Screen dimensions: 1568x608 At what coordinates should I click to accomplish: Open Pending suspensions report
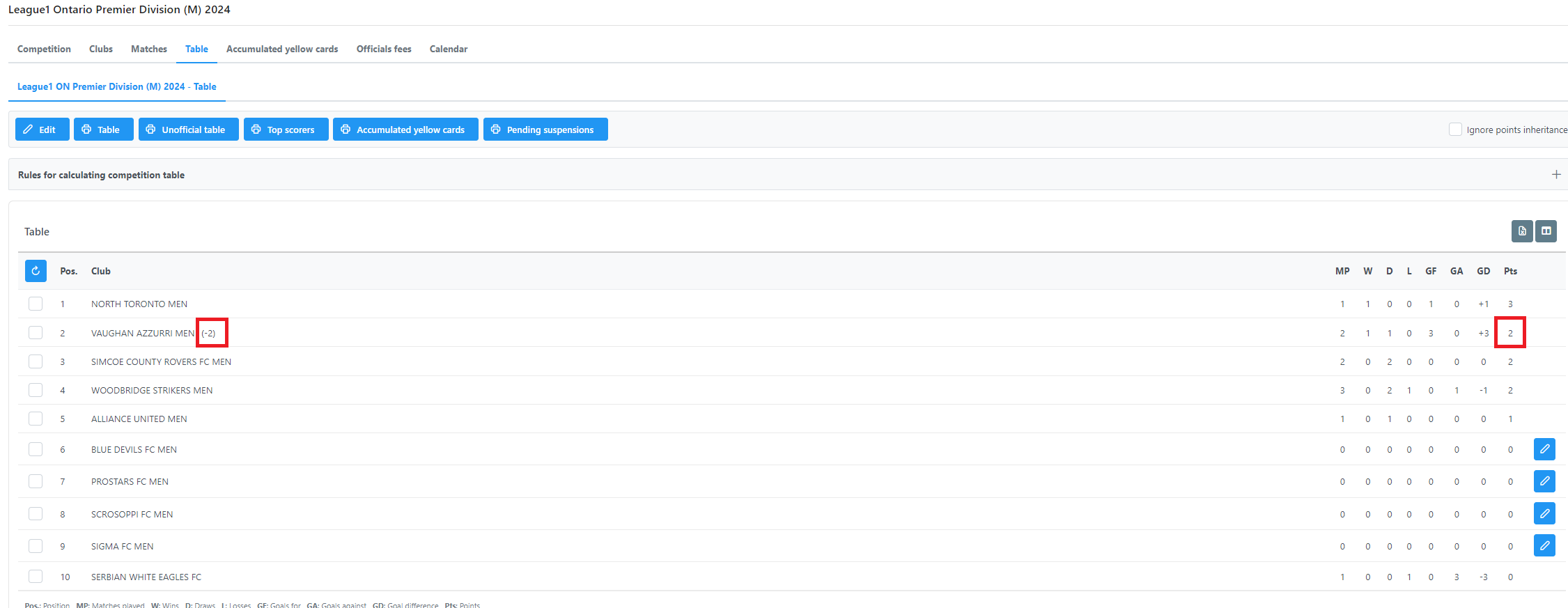545,130
